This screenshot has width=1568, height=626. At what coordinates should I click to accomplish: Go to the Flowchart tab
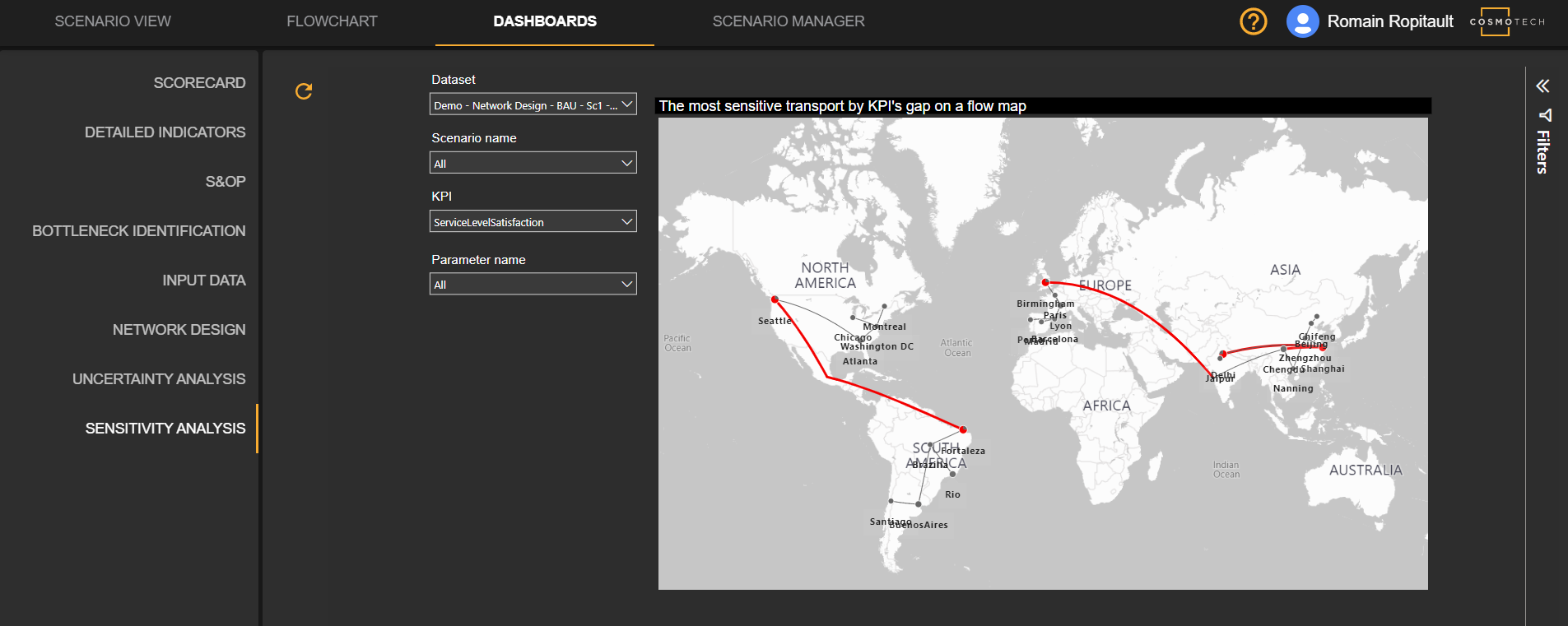[x=332, y=21]
